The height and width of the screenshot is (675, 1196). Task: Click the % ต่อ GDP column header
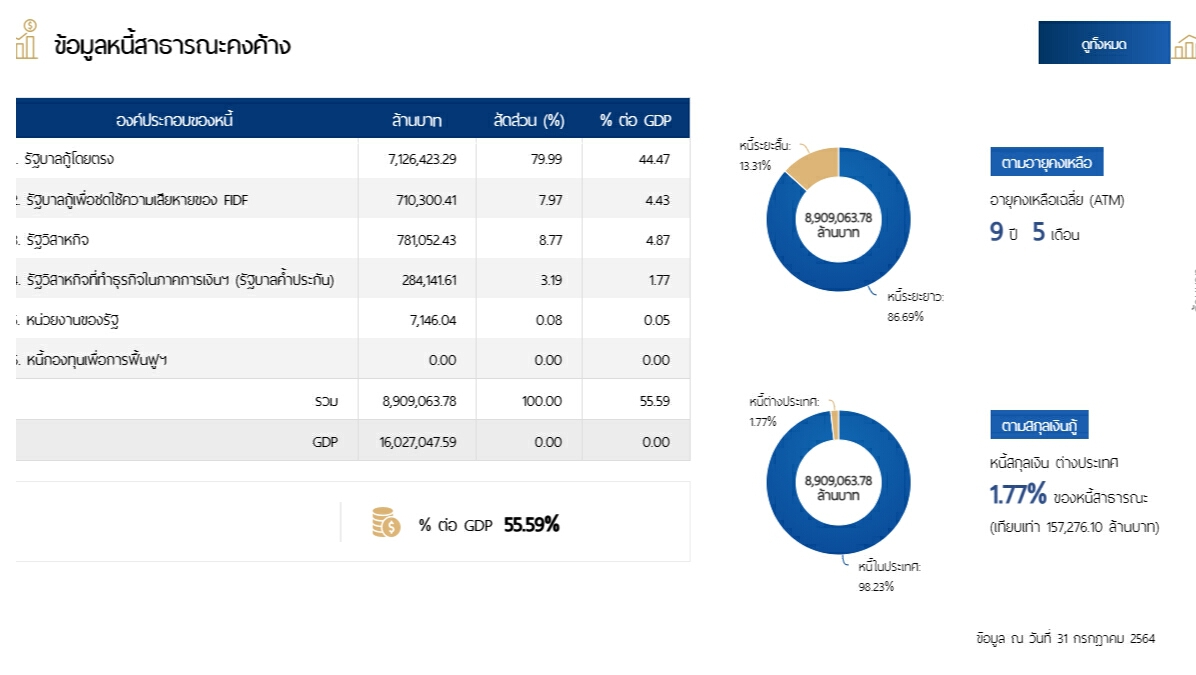pyautogui.click(x=635, y=120)
